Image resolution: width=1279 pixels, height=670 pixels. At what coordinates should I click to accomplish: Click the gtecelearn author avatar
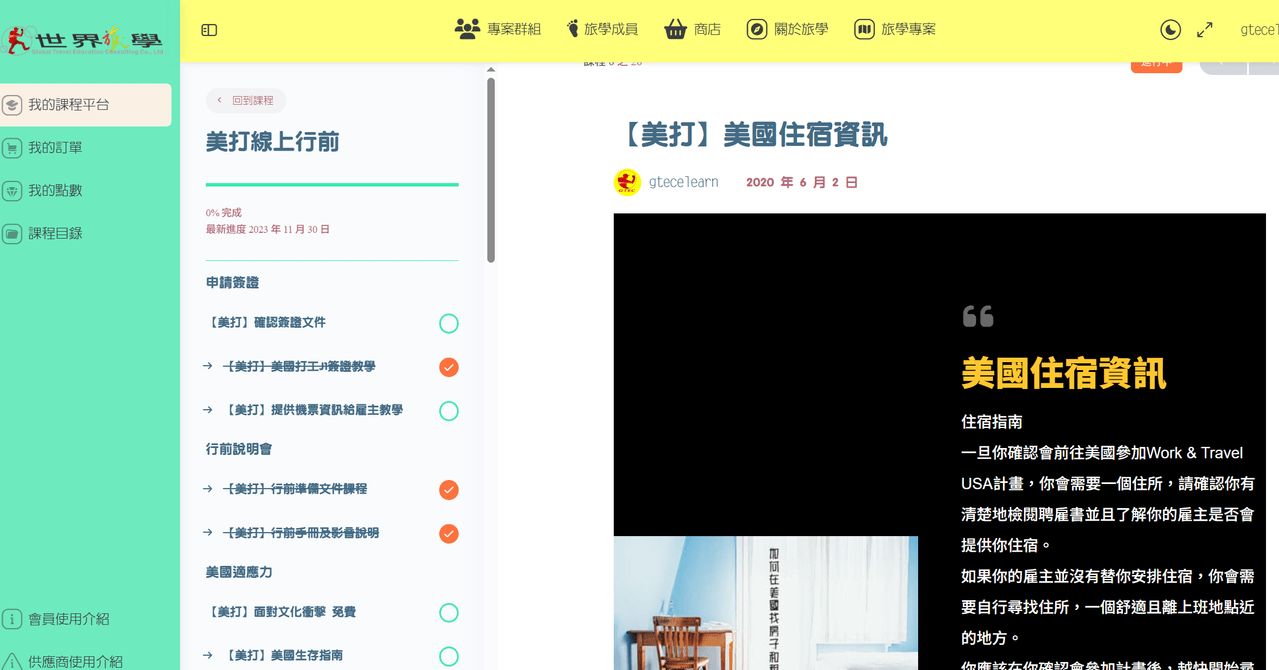pos(627,182)
